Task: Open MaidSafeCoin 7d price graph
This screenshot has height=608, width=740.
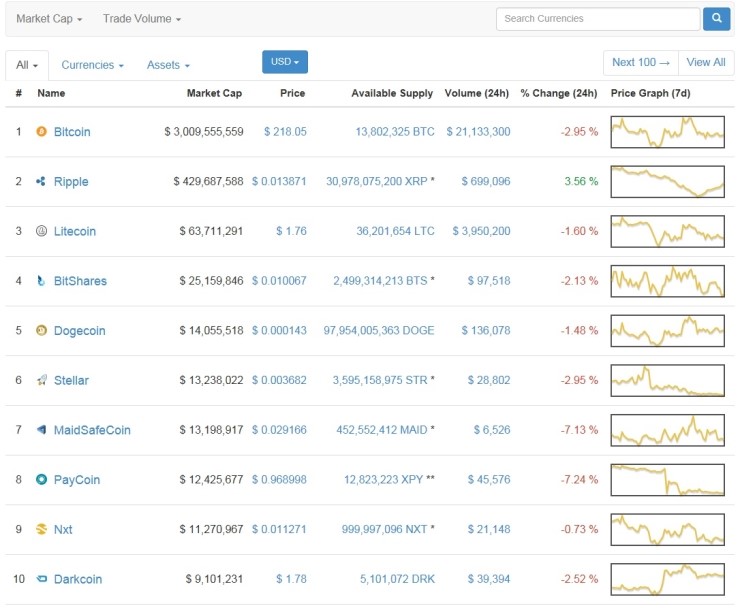Action: tap(667, 430)
